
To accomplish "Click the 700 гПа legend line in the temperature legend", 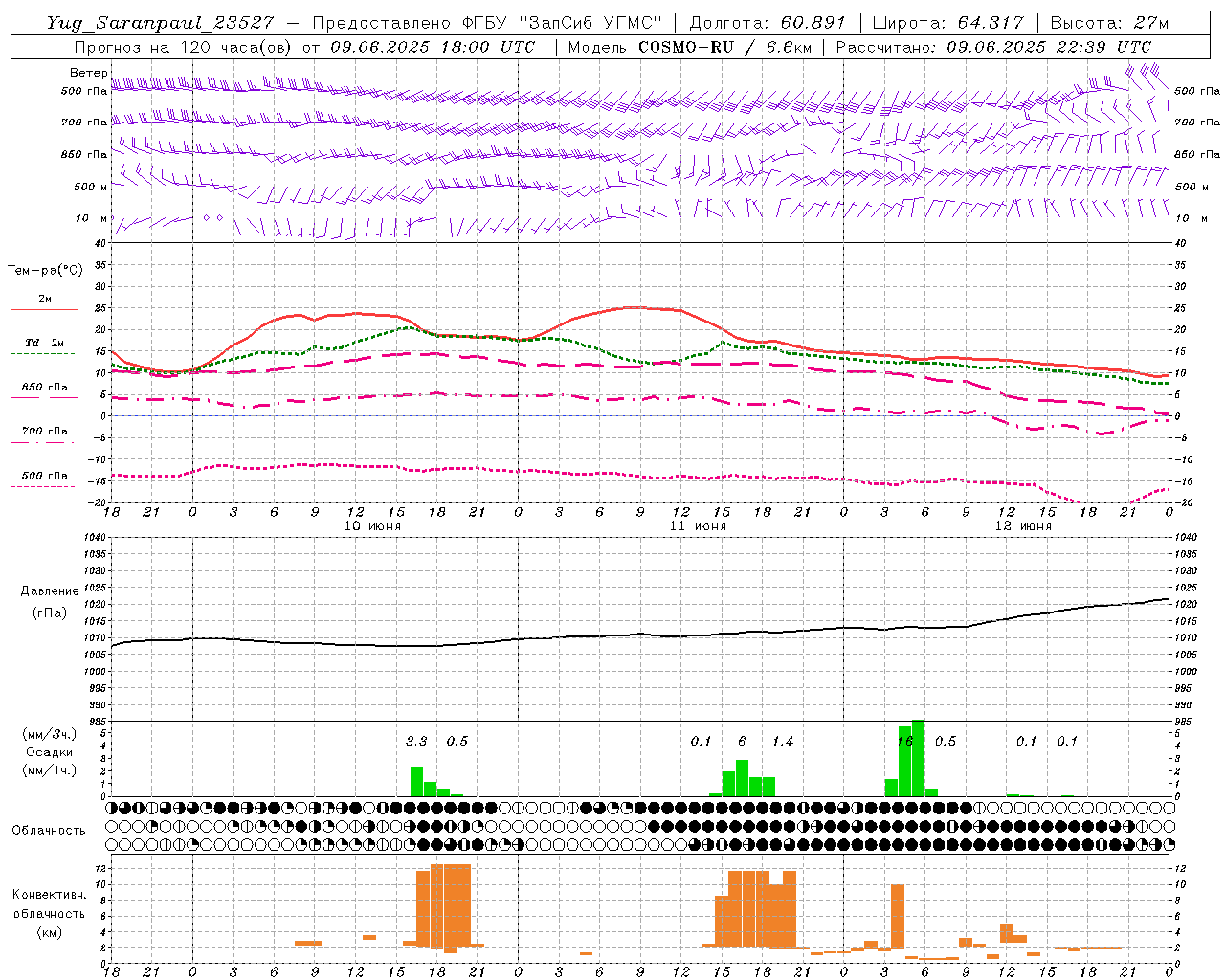I will tap(42, 442).
